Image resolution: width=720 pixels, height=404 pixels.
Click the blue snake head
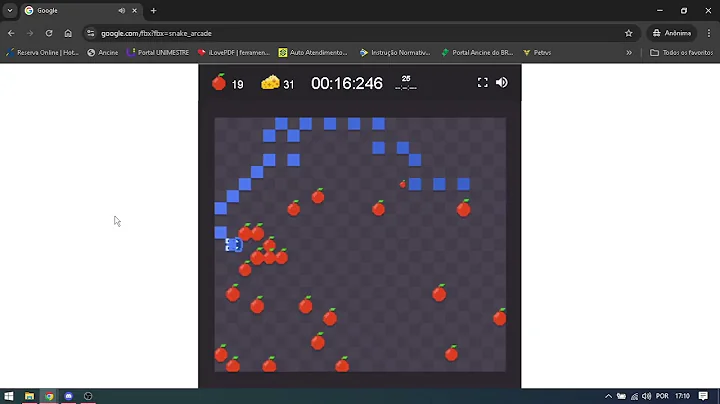[233, 245]
